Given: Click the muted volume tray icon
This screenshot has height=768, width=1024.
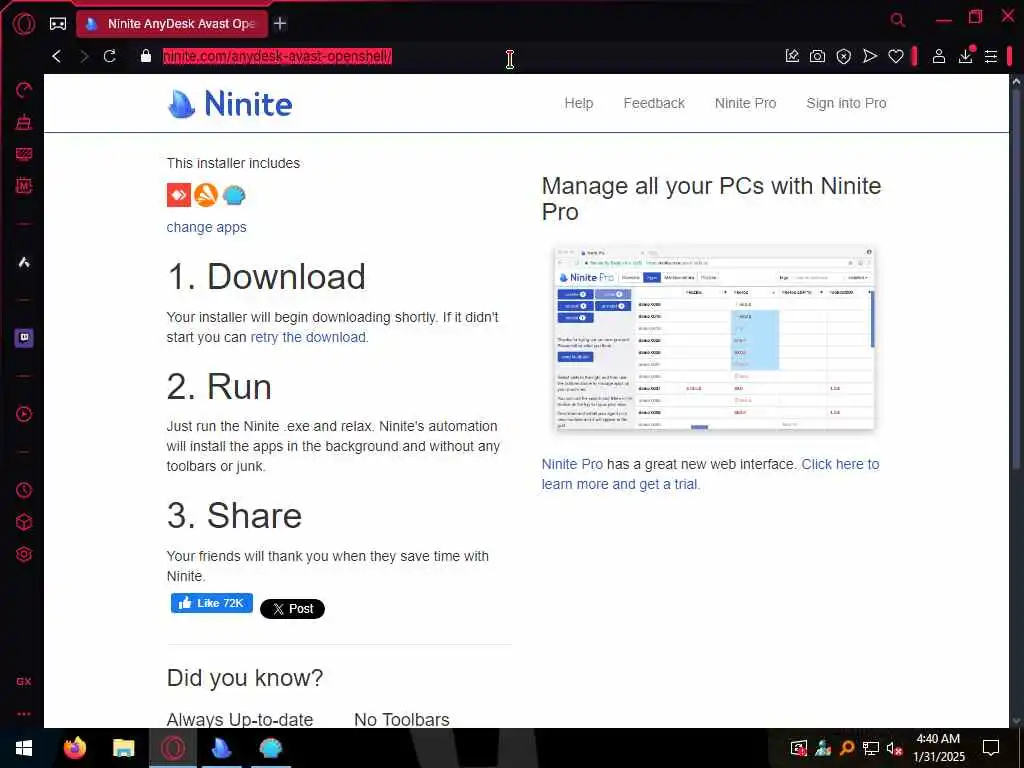Looking at the screenshot, I should coord(894,748).
